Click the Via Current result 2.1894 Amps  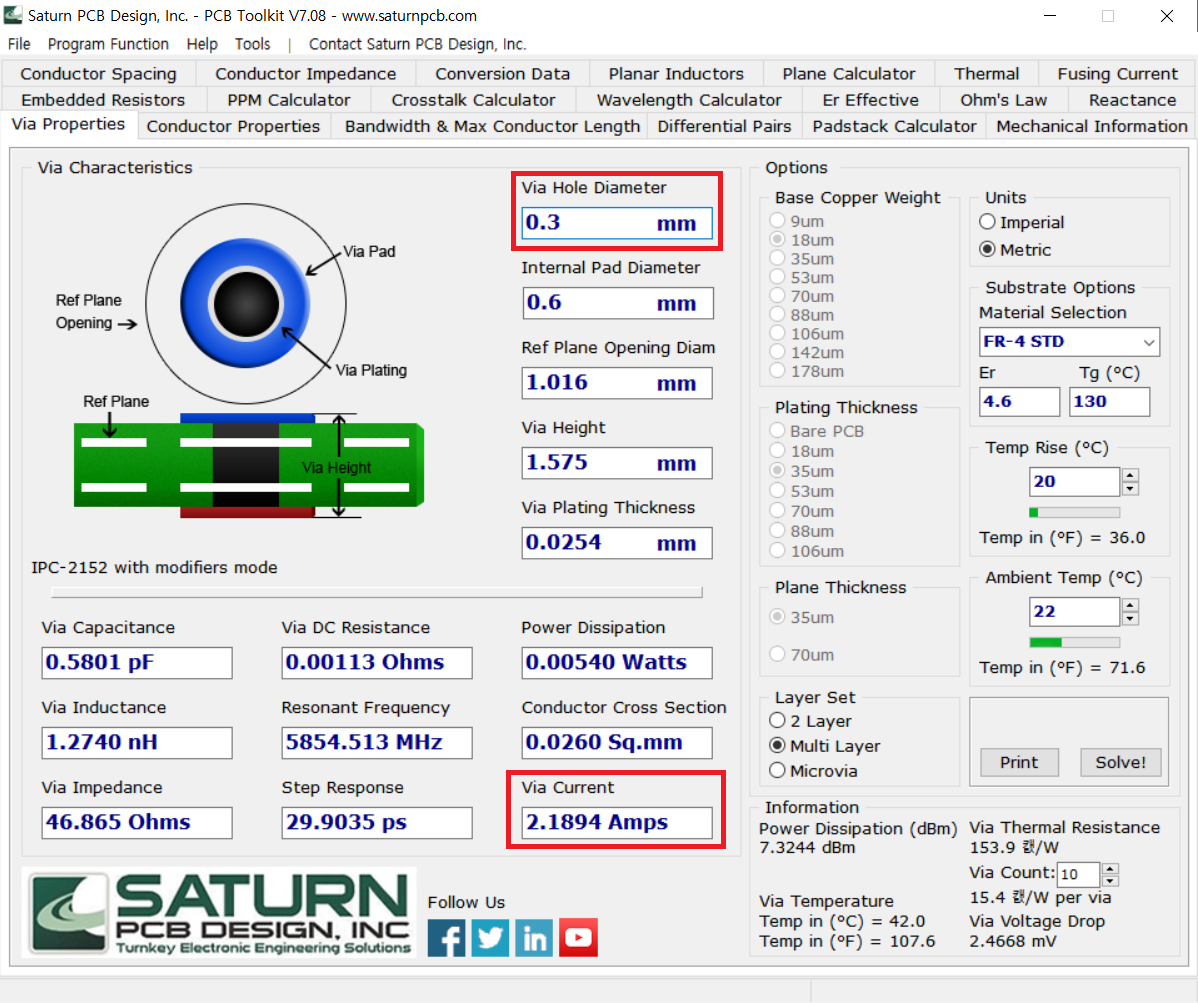(x=617, y=823)
